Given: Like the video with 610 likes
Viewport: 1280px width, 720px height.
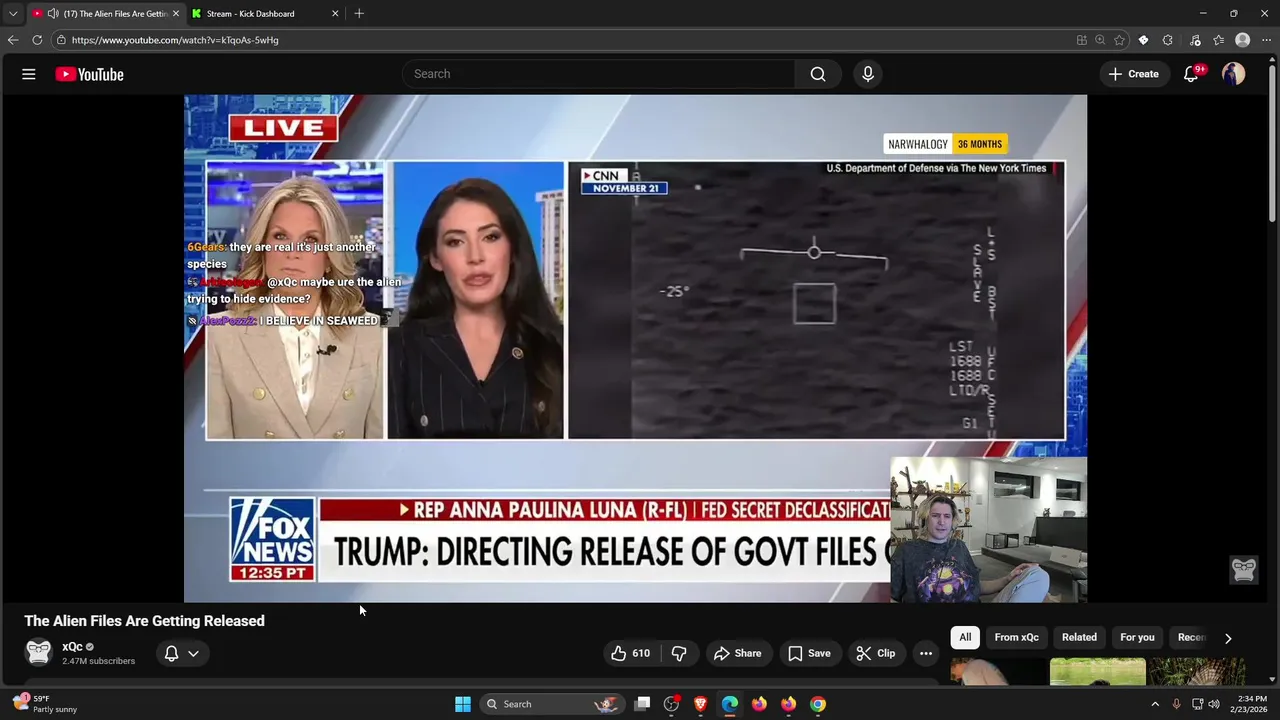Looking at the screenshot, I should click(630, 653).
